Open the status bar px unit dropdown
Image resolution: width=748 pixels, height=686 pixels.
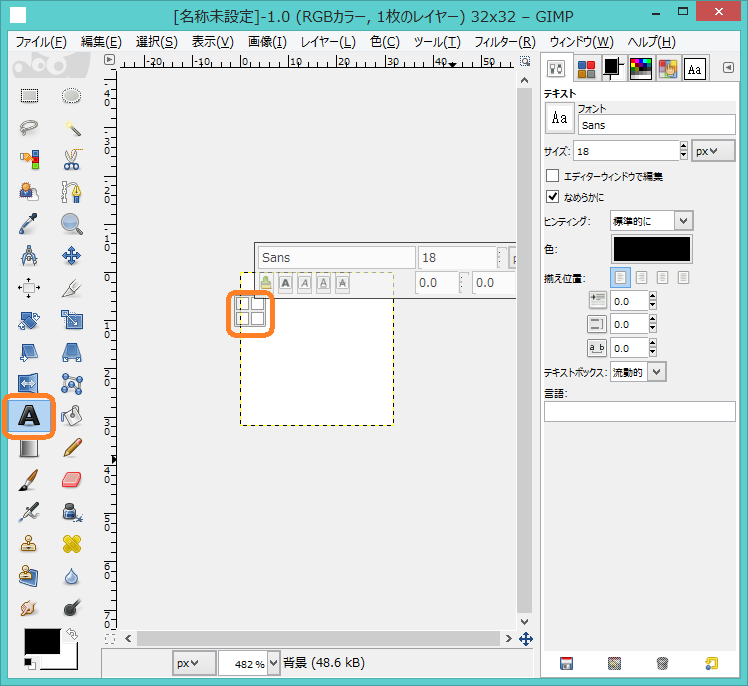(x=194, y=663)
